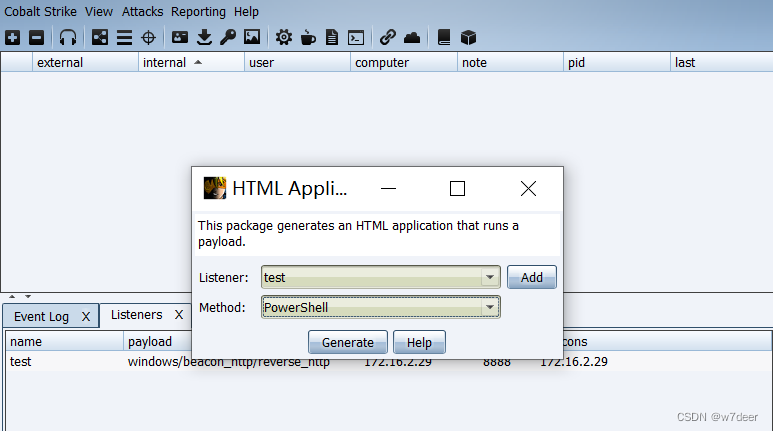The image size is (773, 431).
Task: Open the About cube icon
Action: click(x=468, y=37)
